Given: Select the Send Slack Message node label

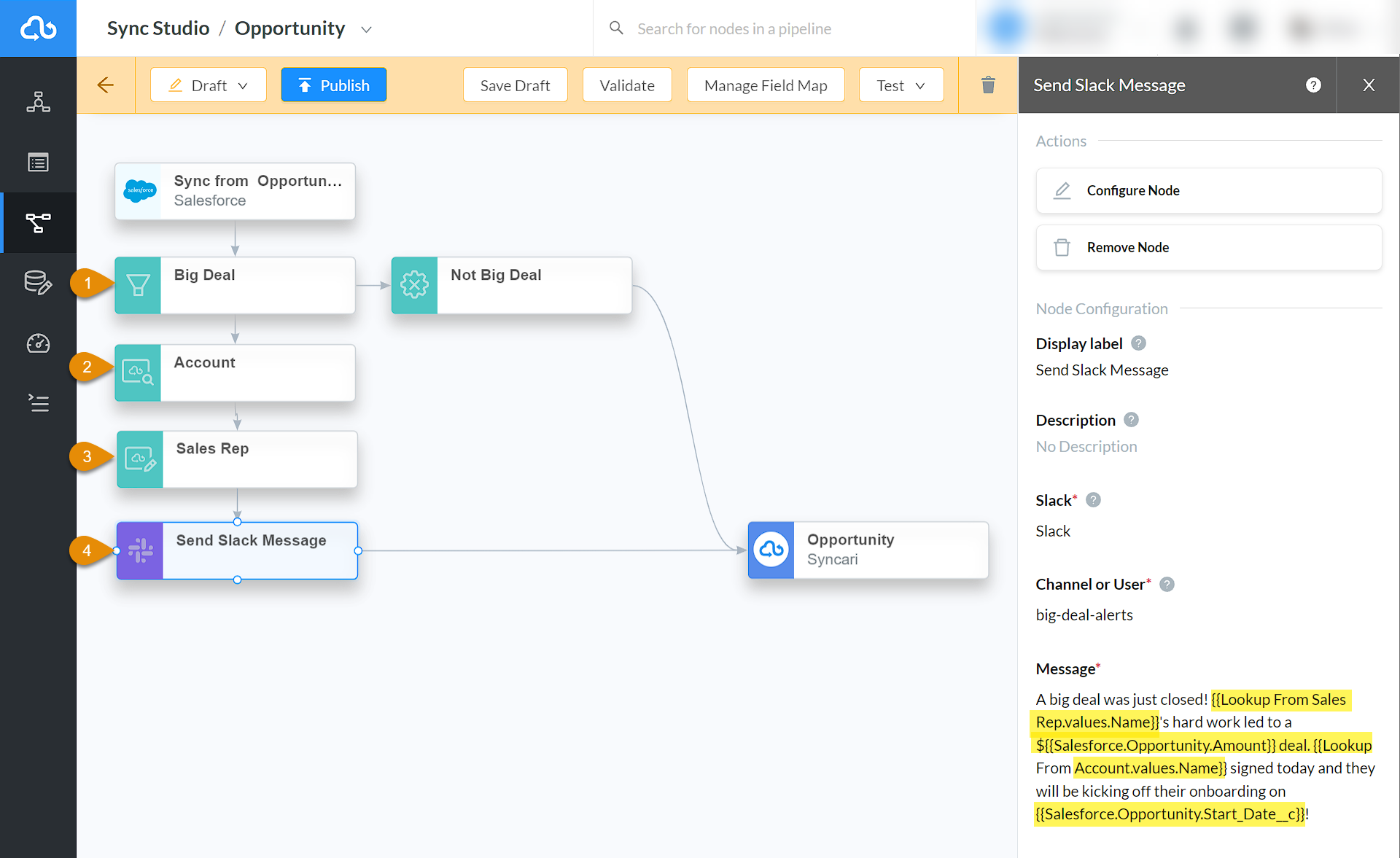Looking at the screenshot, I should tap(251, 540).
